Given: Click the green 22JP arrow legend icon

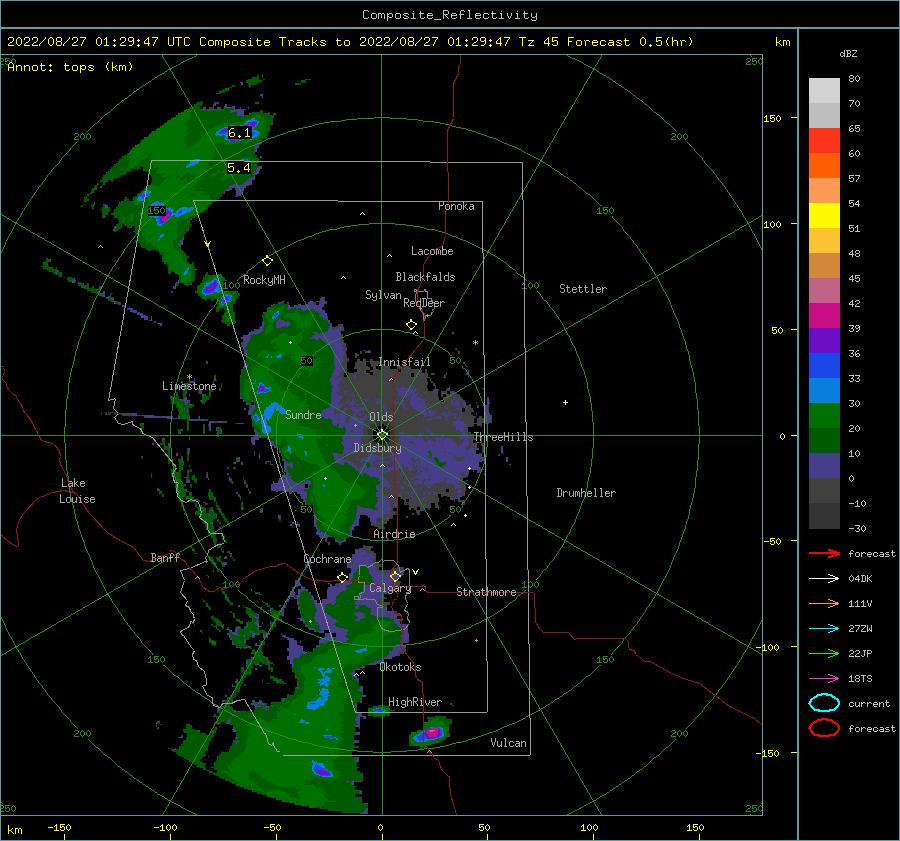Looking at the screenshot, I should point(824,653).
